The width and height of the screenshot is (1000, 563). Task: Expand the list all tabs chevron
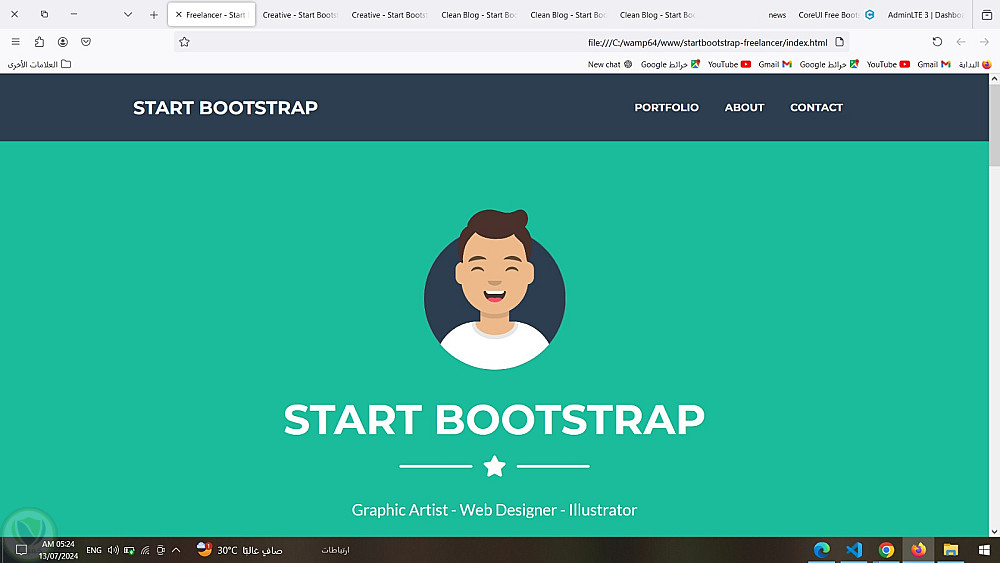pos(128,15)
